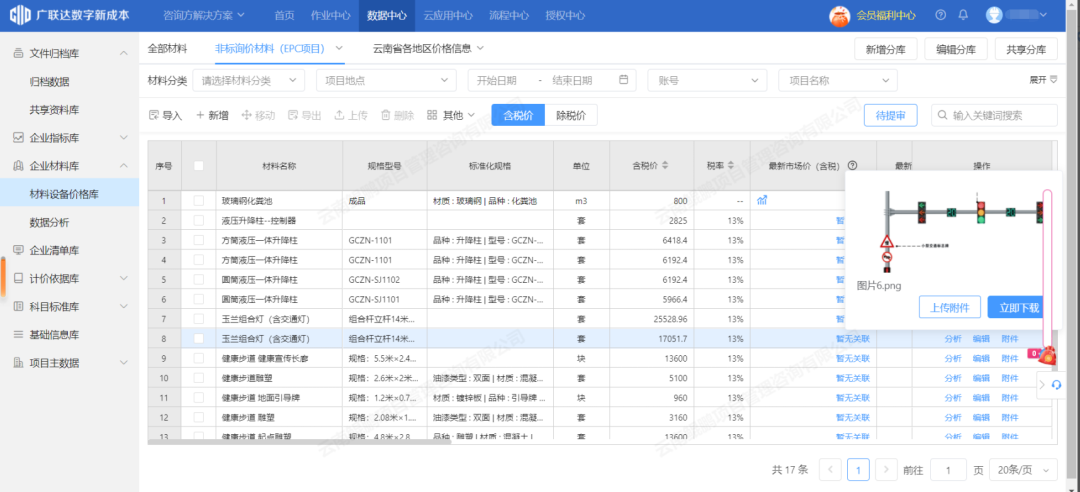Click the headset customer service icon

tap(1056, 385)
